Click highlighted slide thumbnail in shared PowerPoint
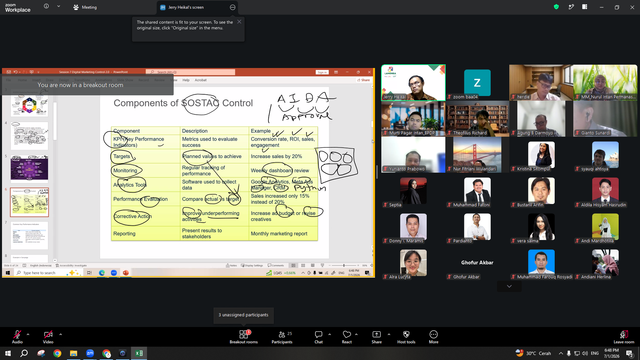 point(29,202)
